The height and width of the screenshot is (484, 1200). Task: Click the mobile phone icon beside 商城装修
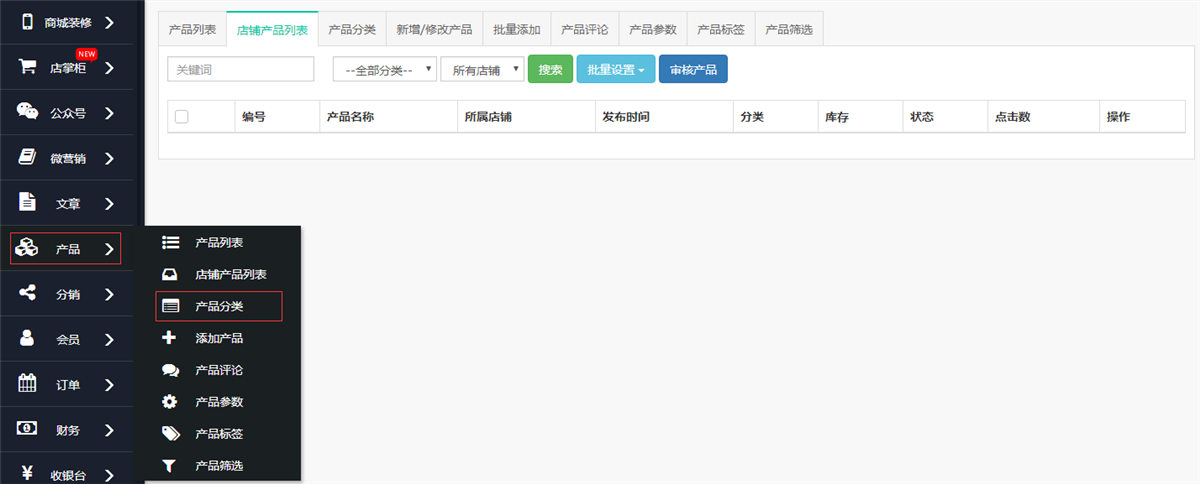pyautogui.click(x=27, y=21)
